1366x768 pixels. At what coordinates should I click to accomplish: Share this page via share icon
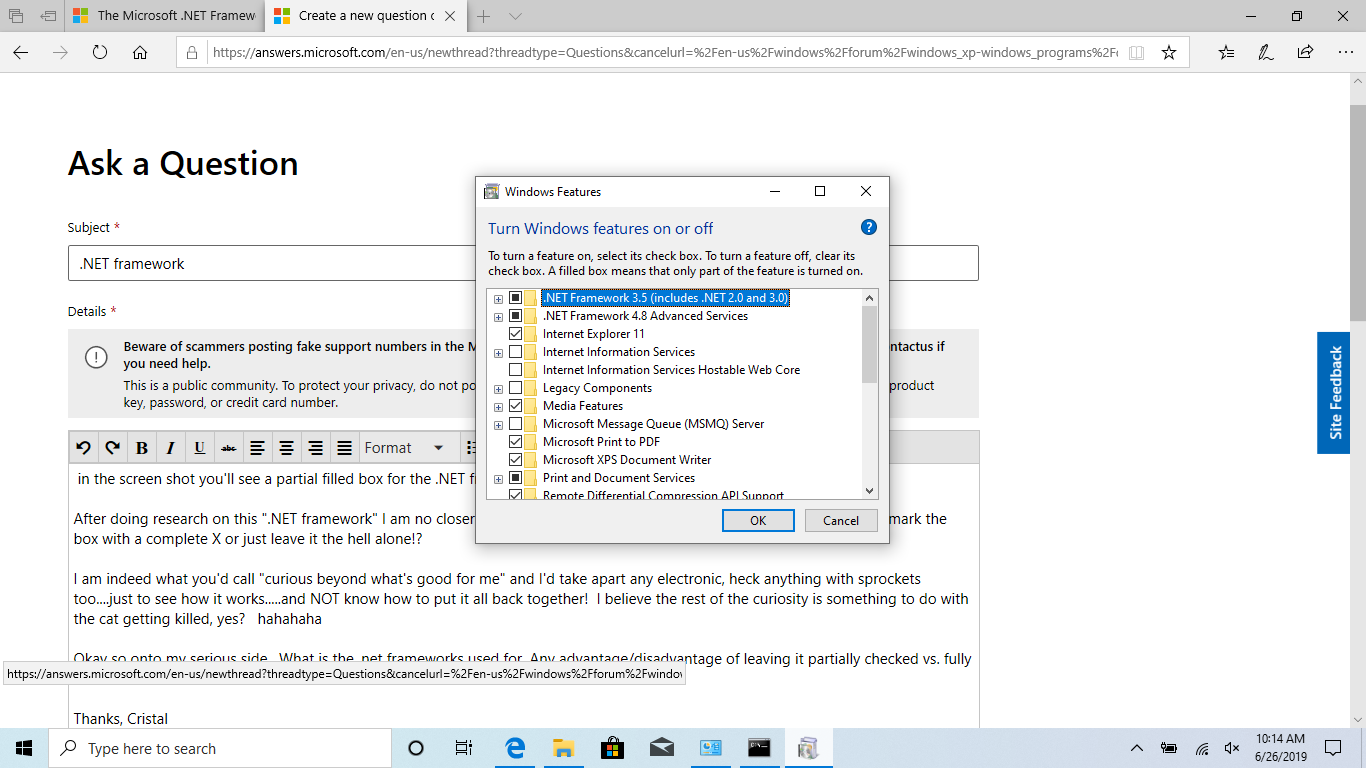[x=1305, y=52]
